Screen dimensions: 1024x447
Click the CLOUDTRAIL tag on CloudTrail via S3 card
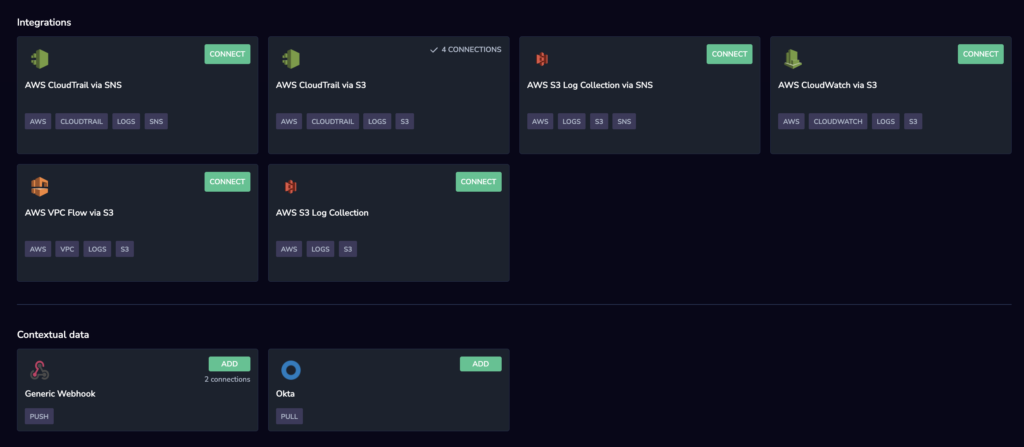pyautogui.click(x=333, y=122)
